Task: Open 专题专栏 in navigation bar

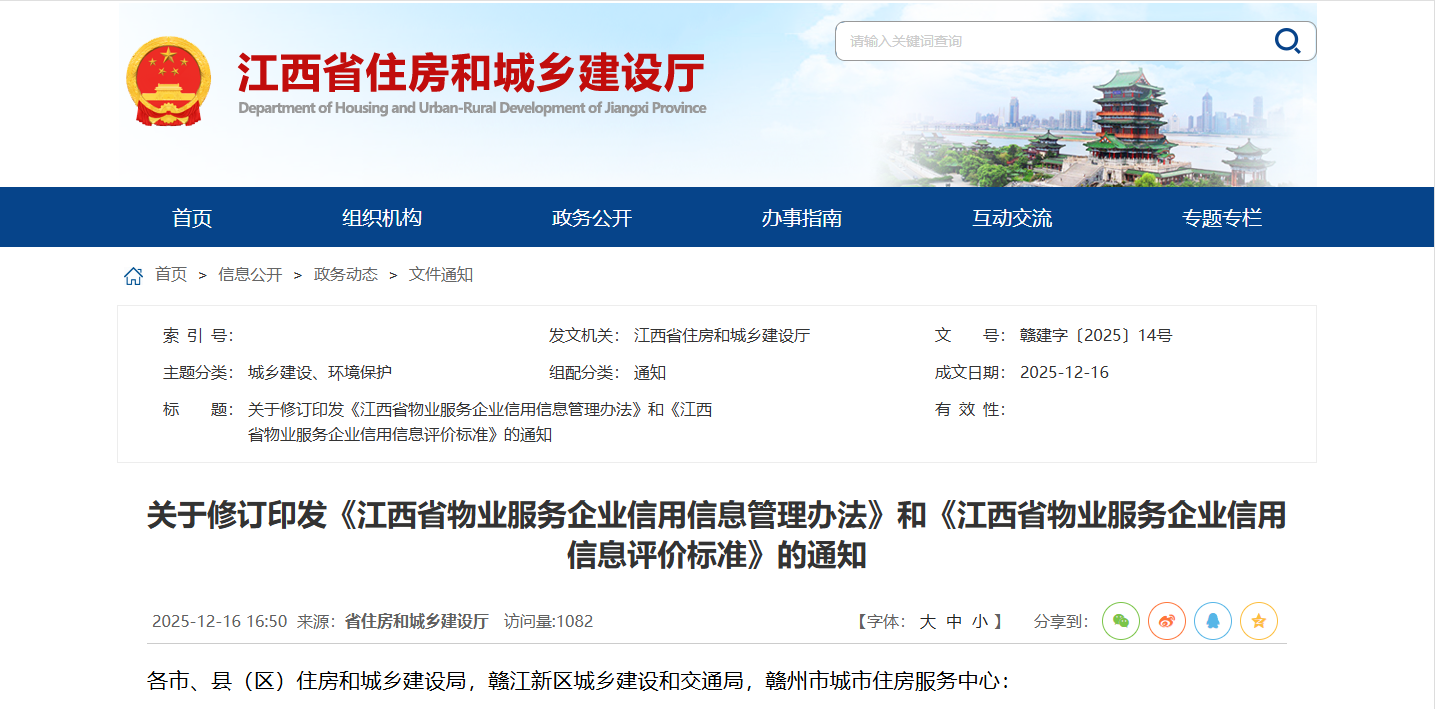Action: (1222, 218)
